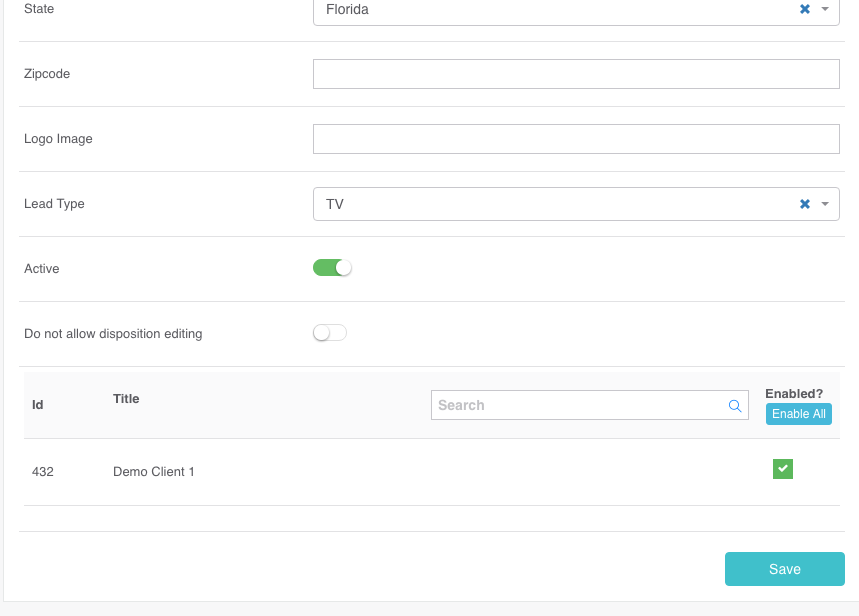
Task: Expand the State dropdown arrow
Action: (x=825, y=9)
